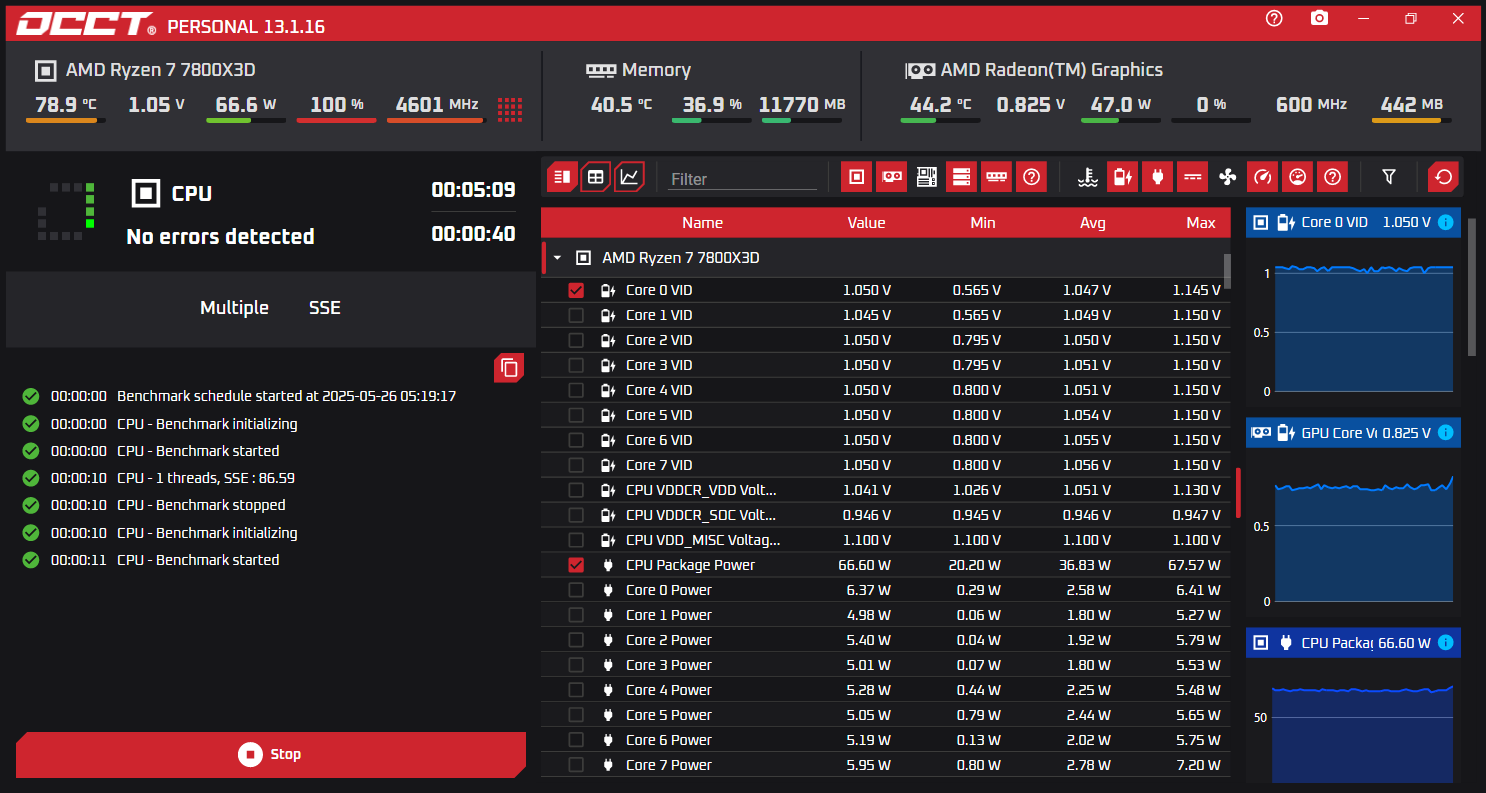Click the 'Multiple' mode label

[x=234, y=308]
